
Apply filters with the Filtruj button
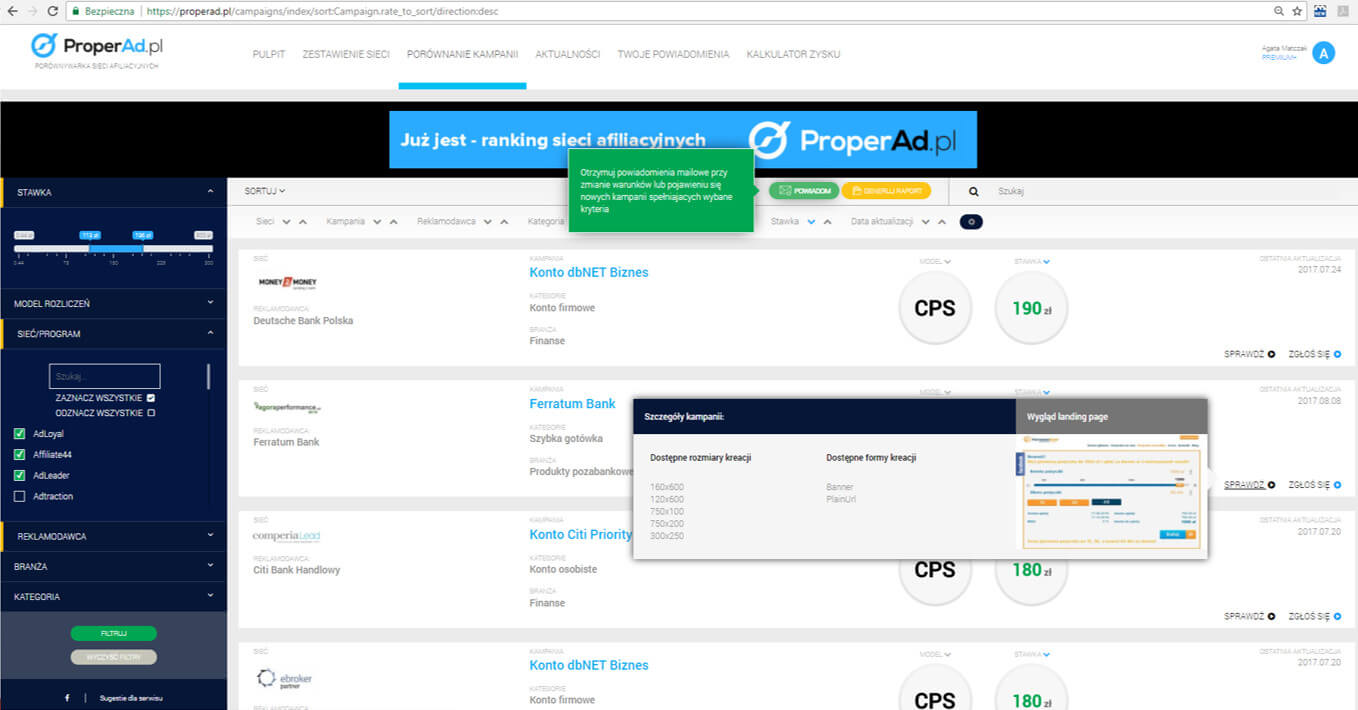pos(114,633)
